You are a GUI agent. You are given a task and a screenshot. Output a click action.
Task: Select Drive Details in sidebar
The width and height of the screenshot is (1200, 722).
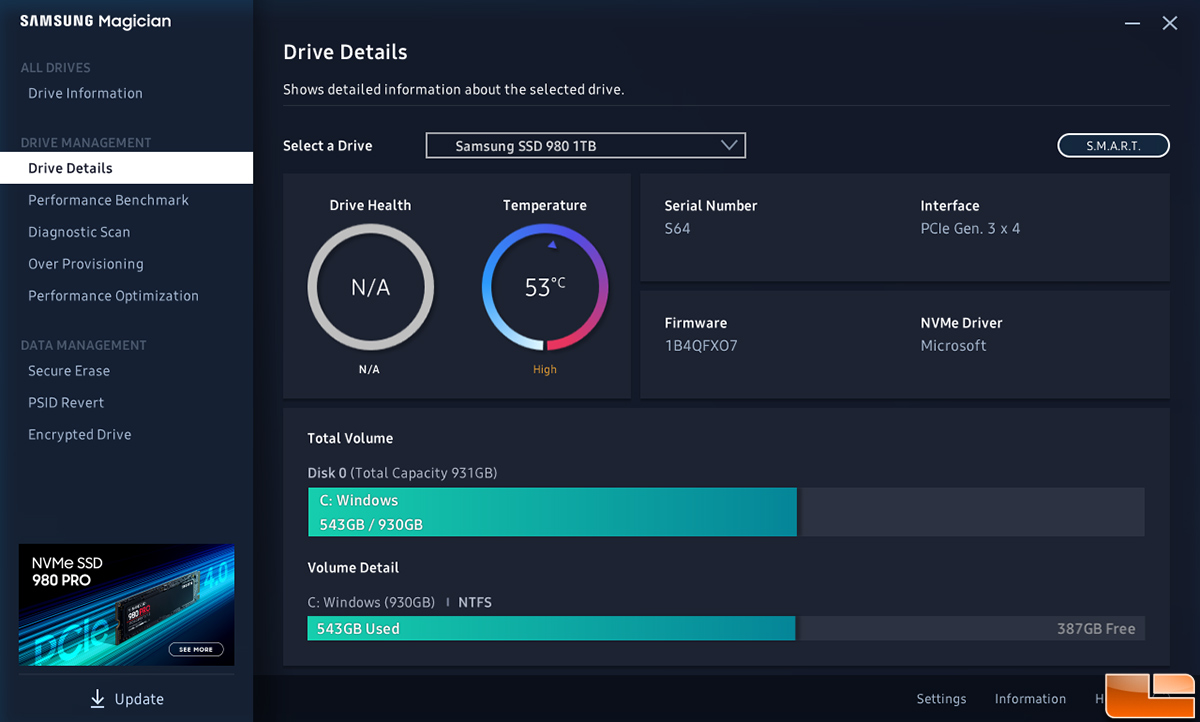click(126, 168)
